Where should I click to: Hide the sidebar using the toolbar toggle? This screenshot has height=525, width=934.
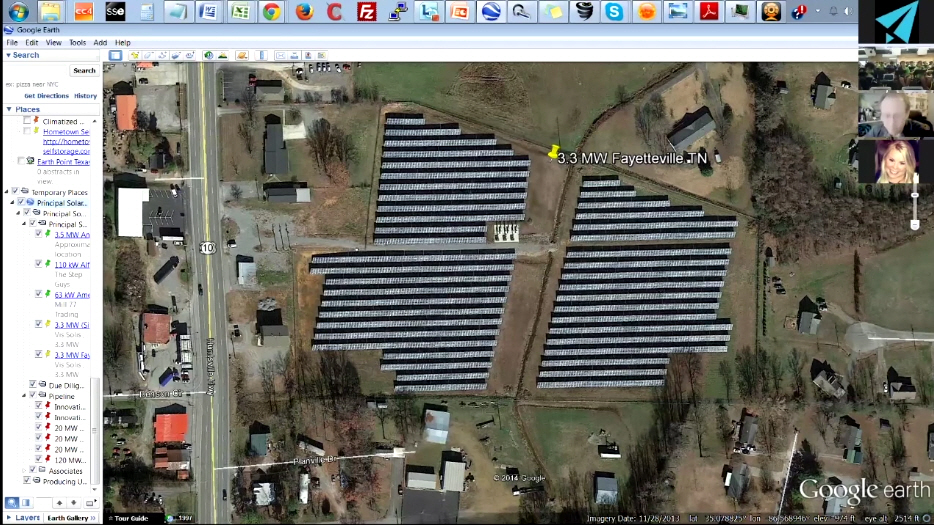tap(116, 55)
